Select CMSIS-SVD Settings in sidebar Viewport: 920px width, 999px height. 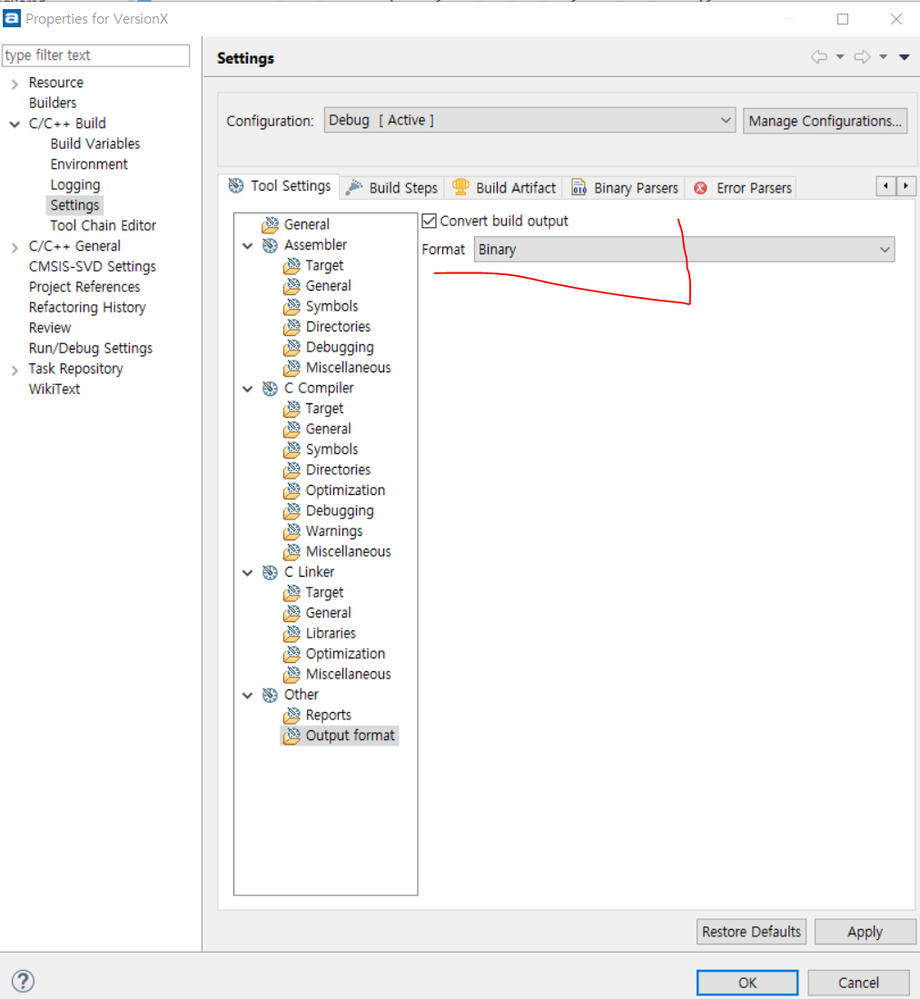pos(92,266)
